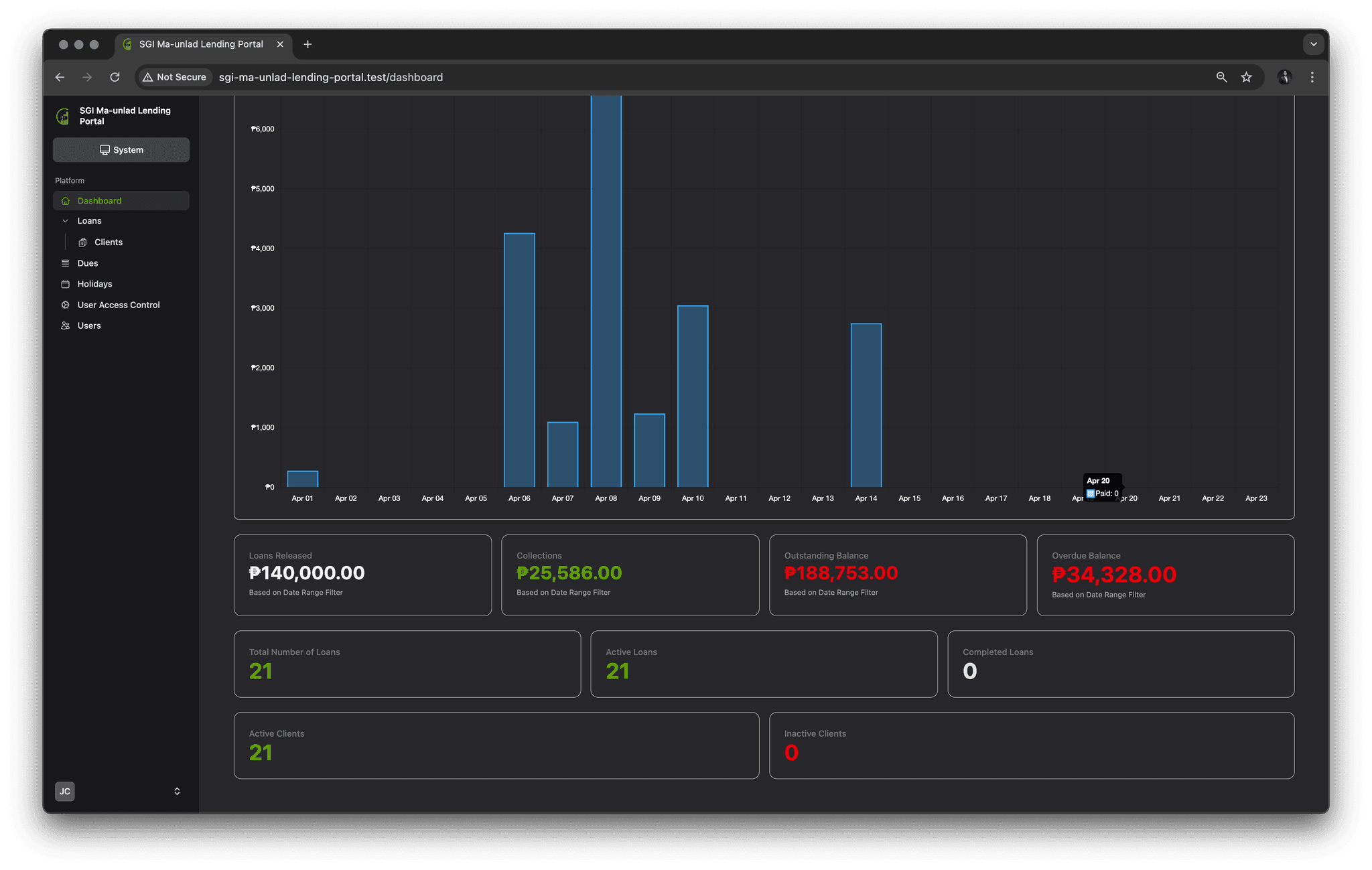Click the Not Secure warning badge

(174, 77)
